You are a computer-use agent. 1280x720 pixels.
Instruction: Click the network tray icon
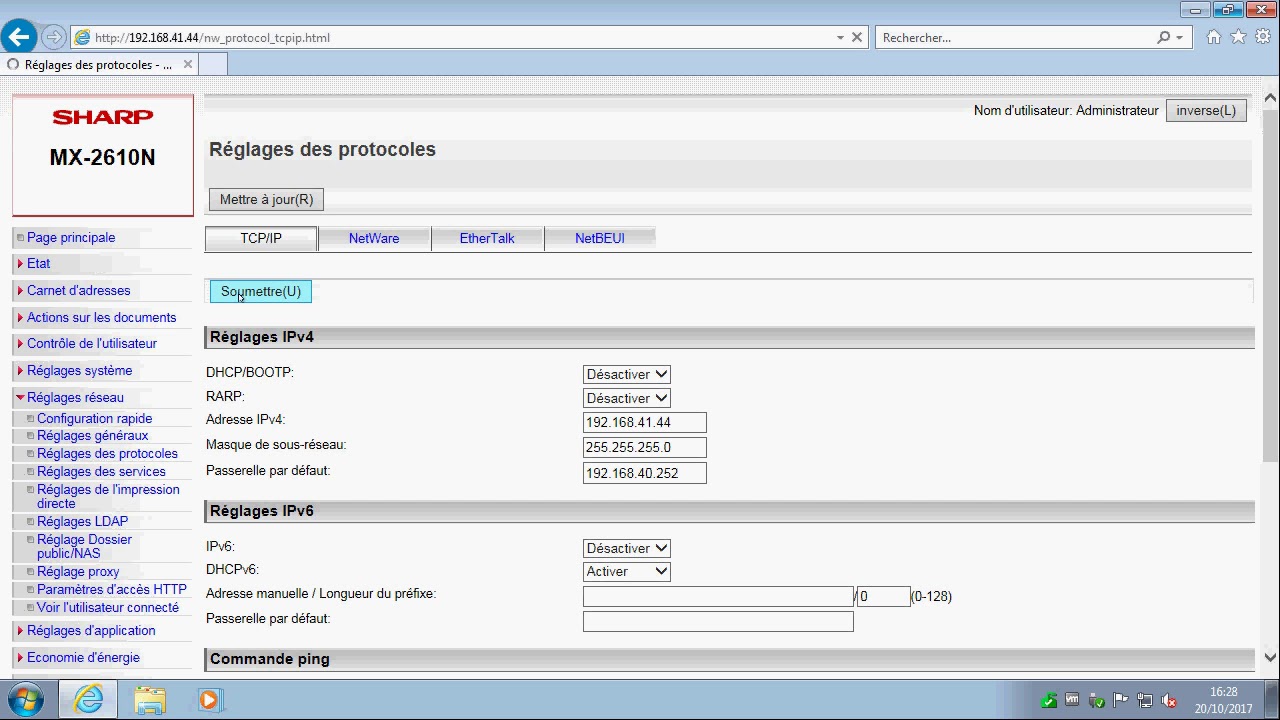[1144, 700]
